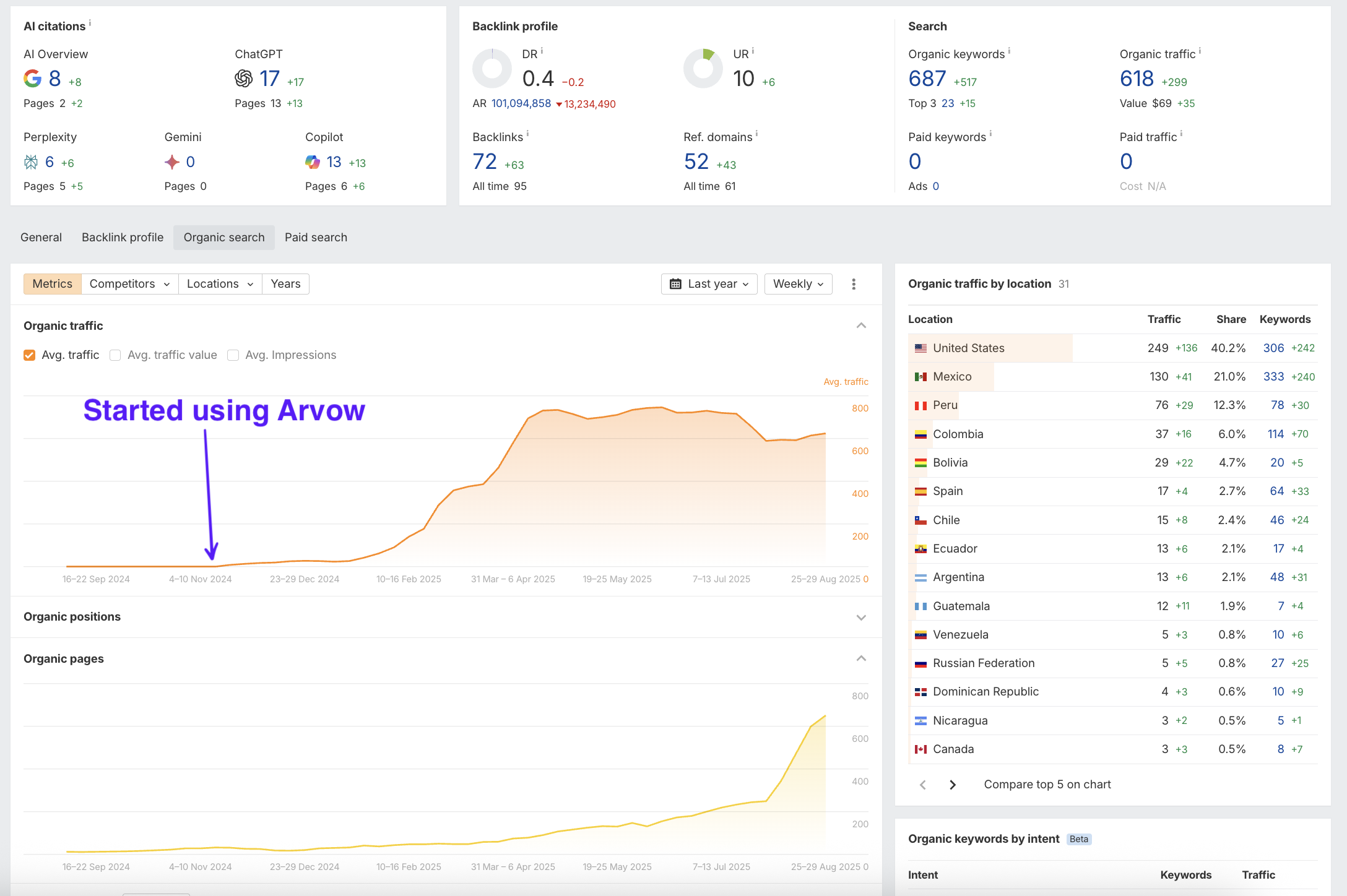Screen dimensions: 1347x896
Task: Click the Copilot logo icon
Action: tap(313, 162)
